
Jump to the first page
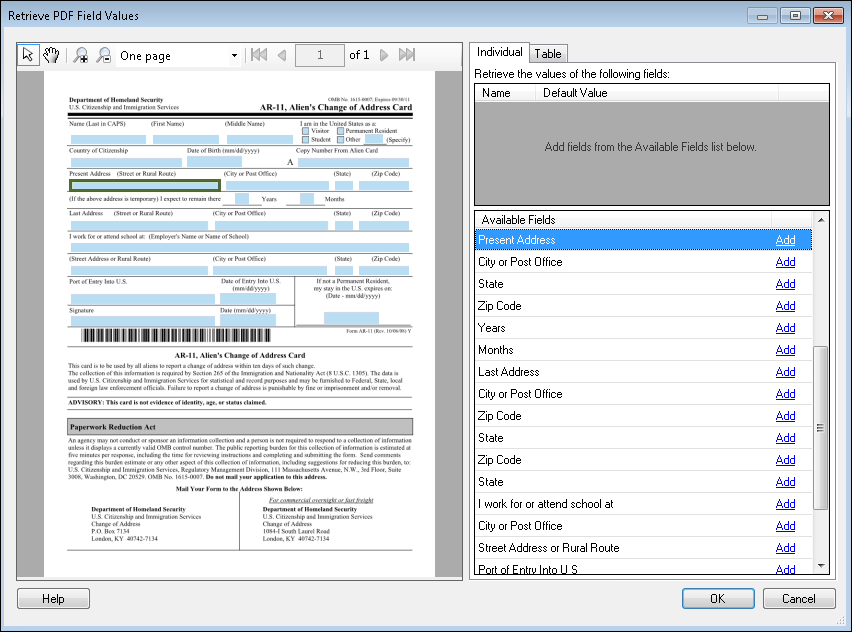tap(259, 55)
